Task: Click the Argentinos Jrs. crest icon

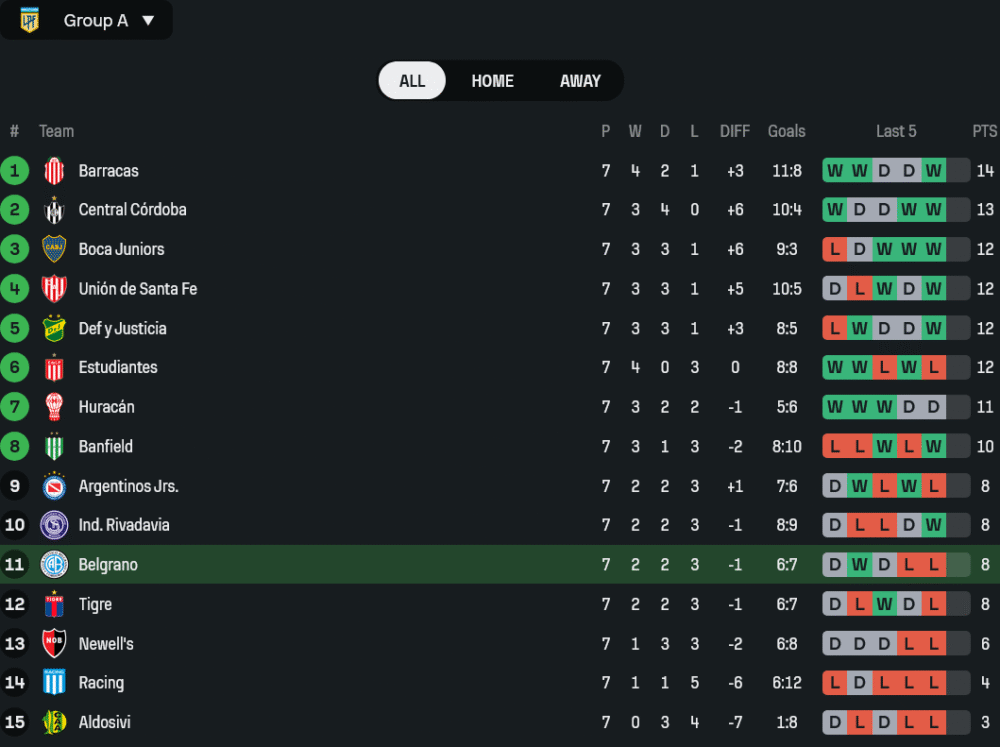Action: 54,486
